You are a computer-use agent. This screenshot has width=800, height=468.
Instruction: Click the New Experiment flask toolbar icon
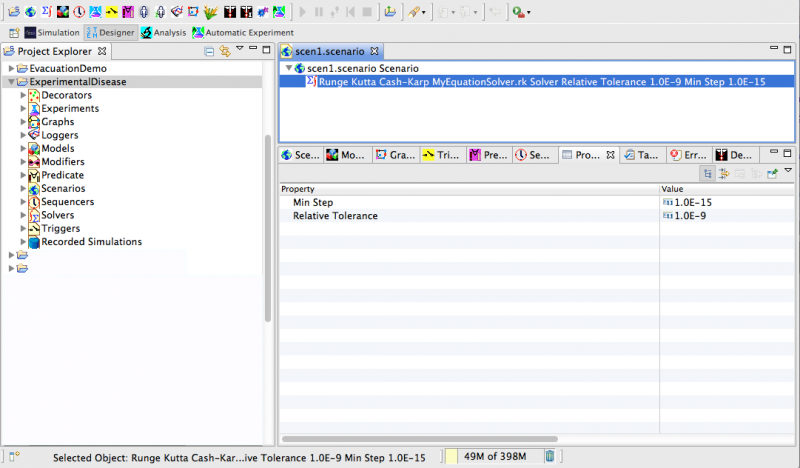point(95,11)
